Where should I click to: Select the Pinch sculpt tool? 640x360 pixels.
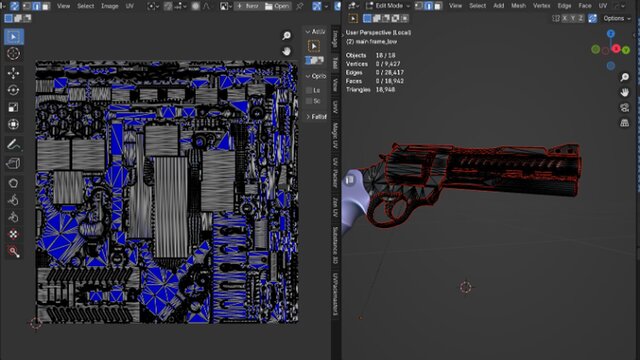click(13, 217)
